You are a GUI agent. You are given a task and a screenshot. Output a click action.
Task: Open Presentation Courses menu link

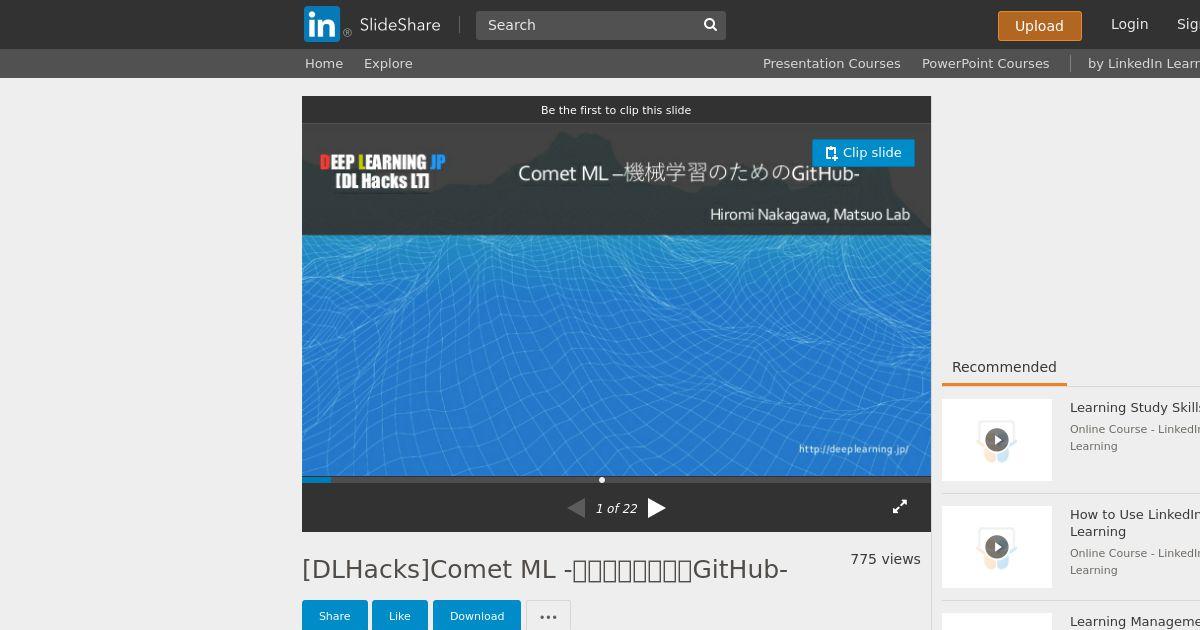tap(832, 63)
